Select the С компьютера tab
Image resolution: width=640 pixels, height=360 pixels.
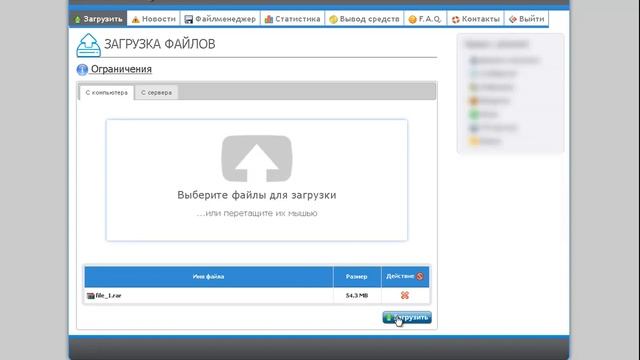tap(107, 93)
